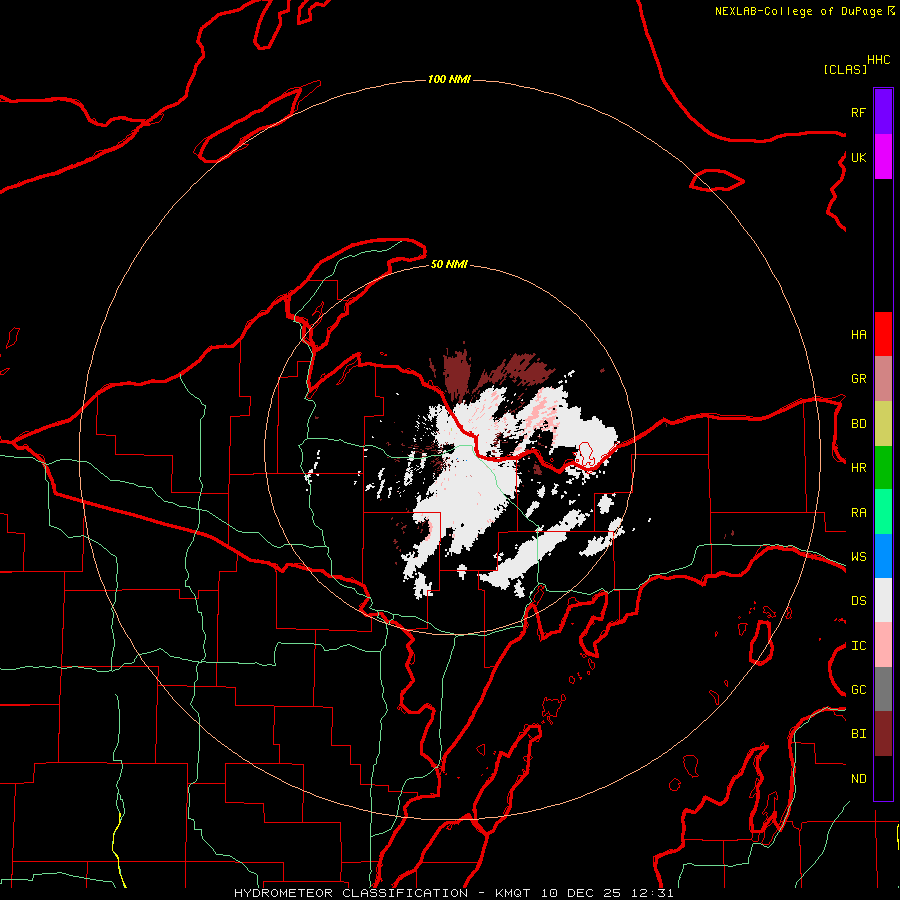Image resolution: width=900 pixels, height=900 pixels.
Task: Click the IC legend label
Action: [858, 646]
